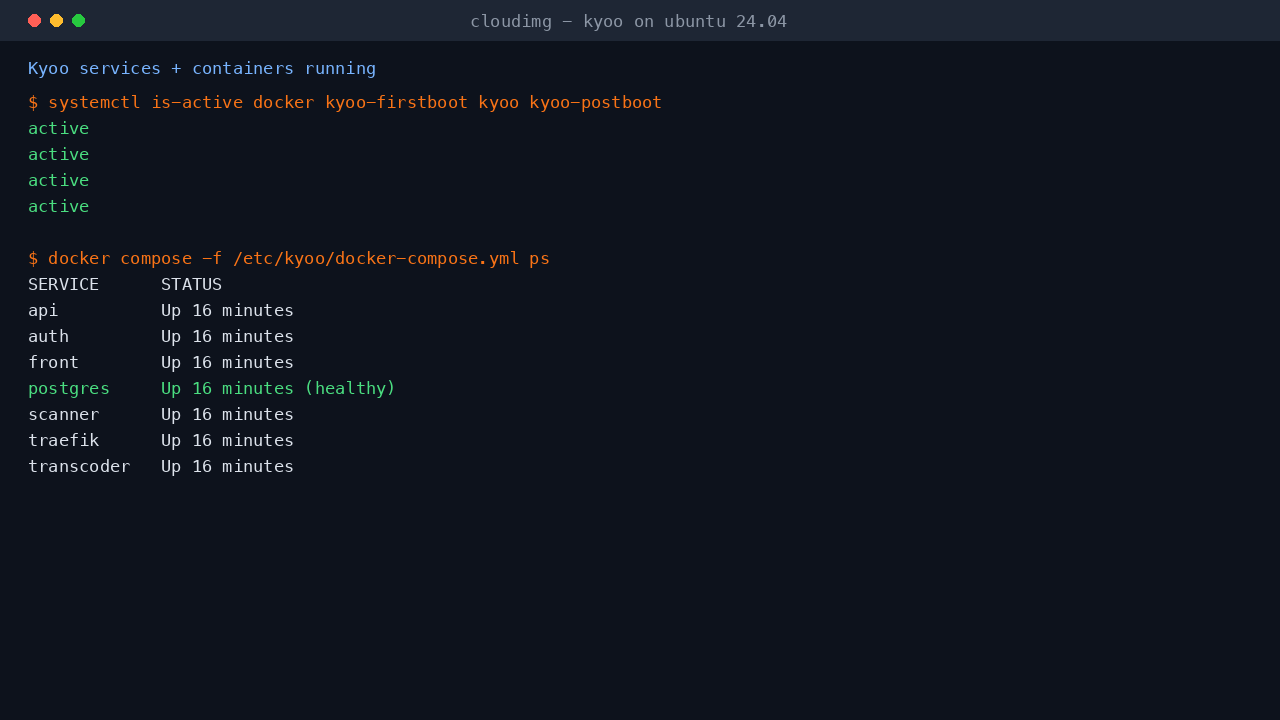Click the status text in the api row
Viewport: 1280px width, 720px height.
click(228, 310)
